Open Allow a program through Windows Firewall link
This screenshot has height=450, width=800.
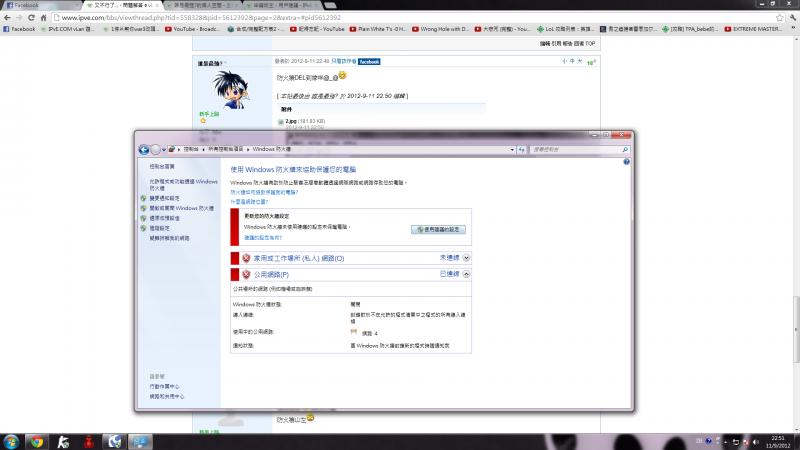(183, 185)
